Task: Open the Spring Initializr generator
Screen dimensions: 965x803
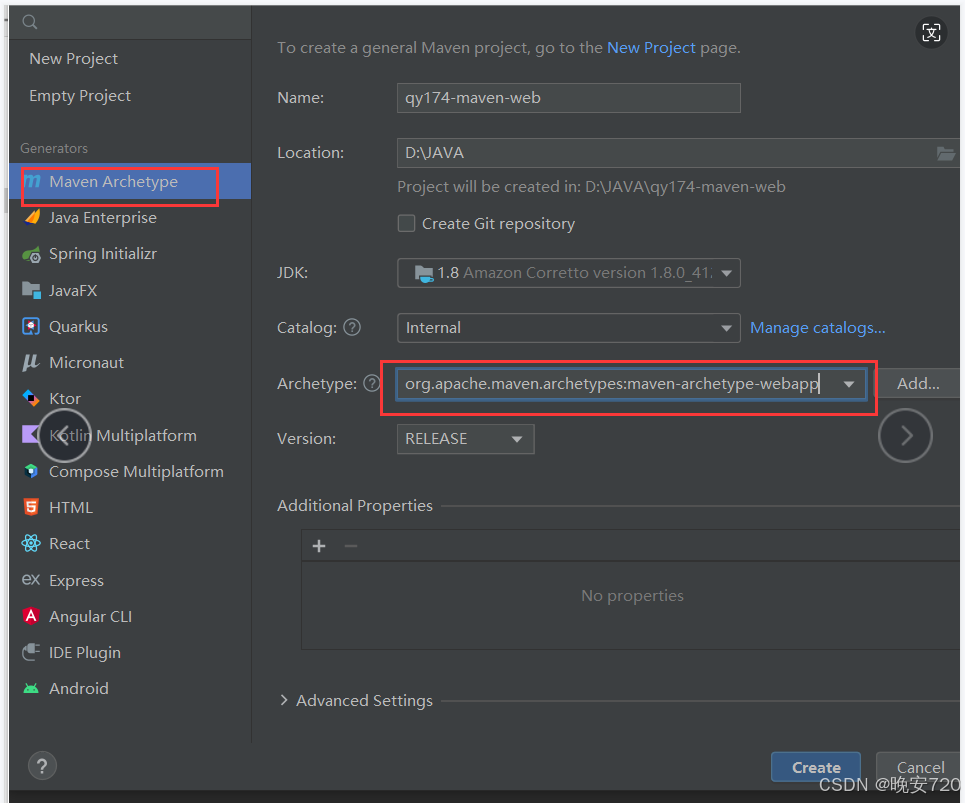Action: click(x=102, y=254)
